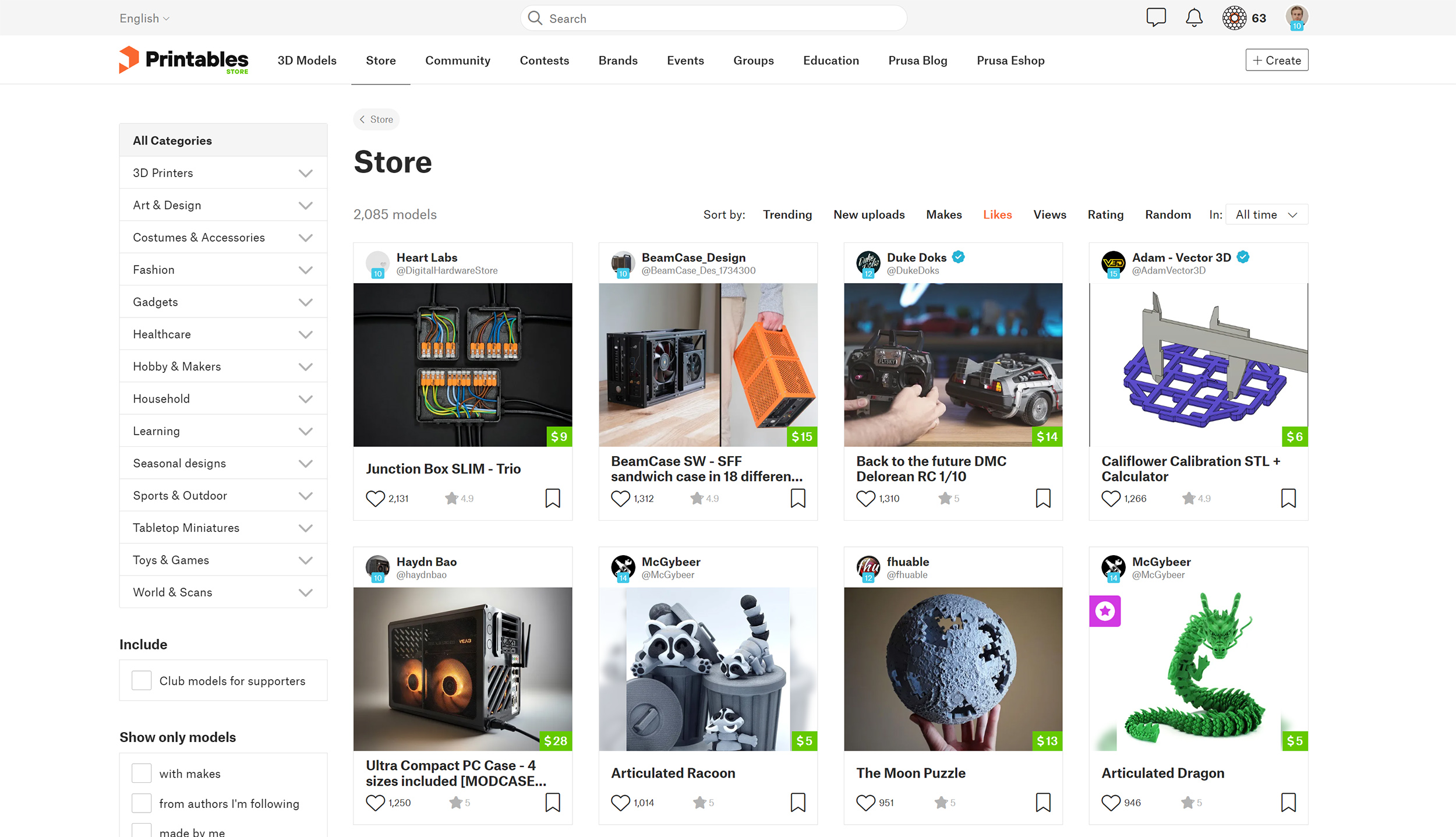The width and height of the screenshot is (1456, 837).
Task: Open the English language selector
Action: (144, 18)
